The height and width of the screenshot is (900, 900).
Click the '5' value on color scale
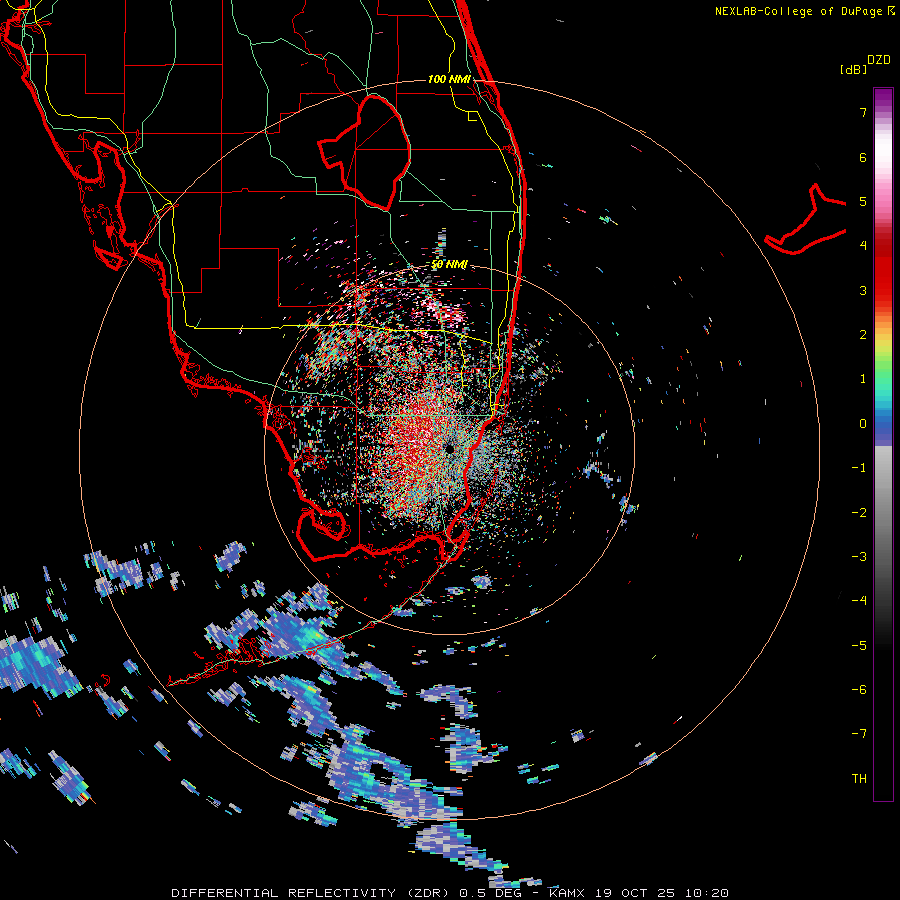point(863,201)
